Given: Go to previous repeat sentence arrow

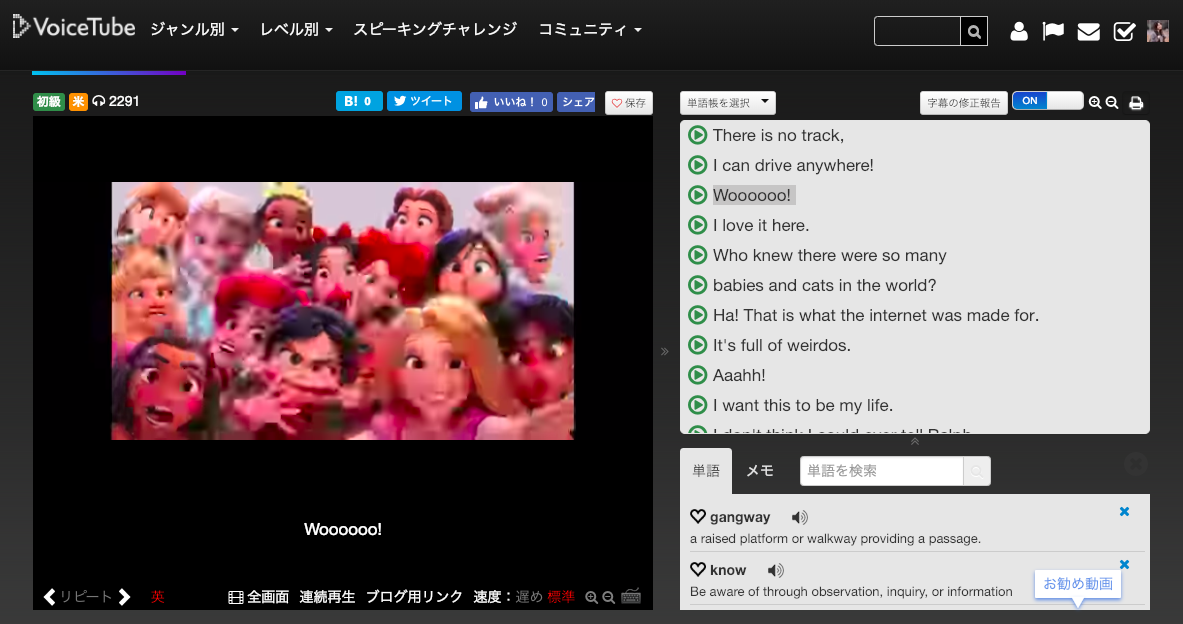Looking at the screenshot, I should (x=50, y=597).
